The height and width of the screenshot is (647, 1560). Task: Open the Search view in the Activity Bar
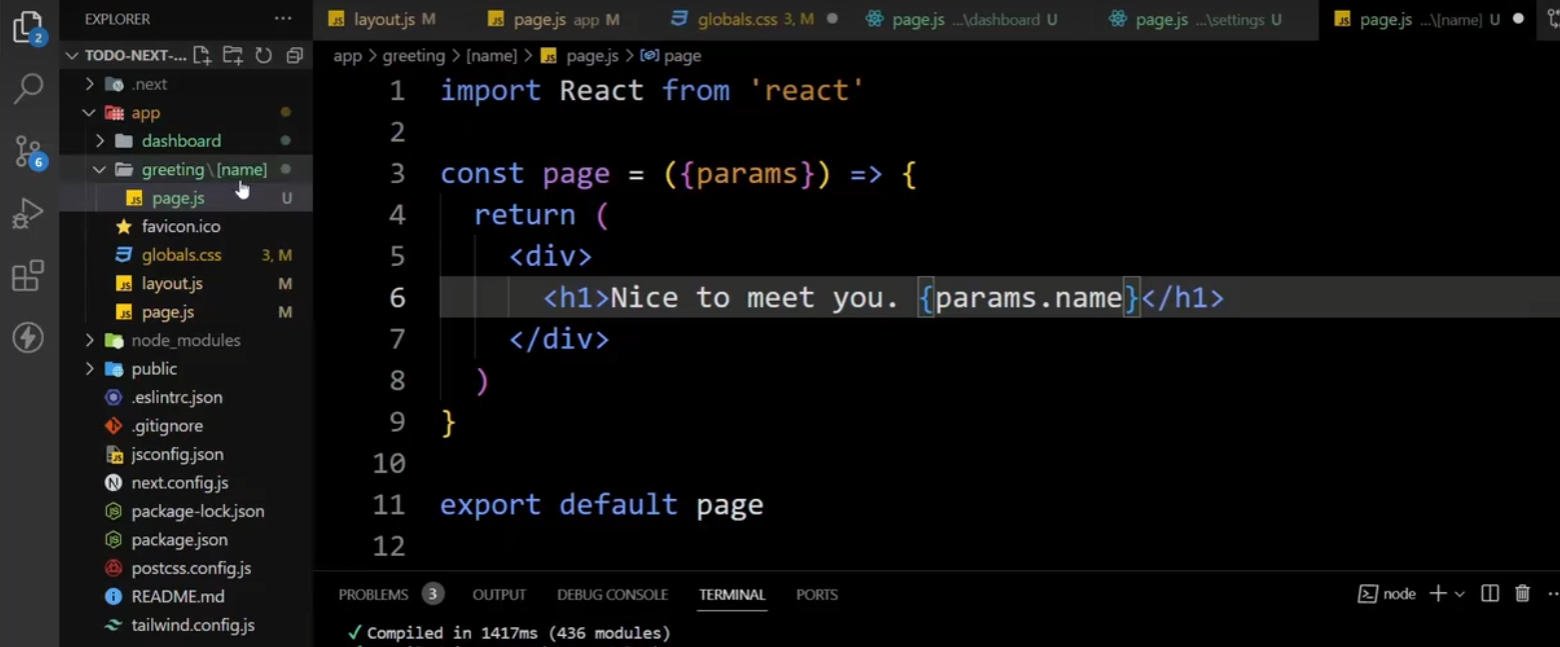click(x=28, y=86)
